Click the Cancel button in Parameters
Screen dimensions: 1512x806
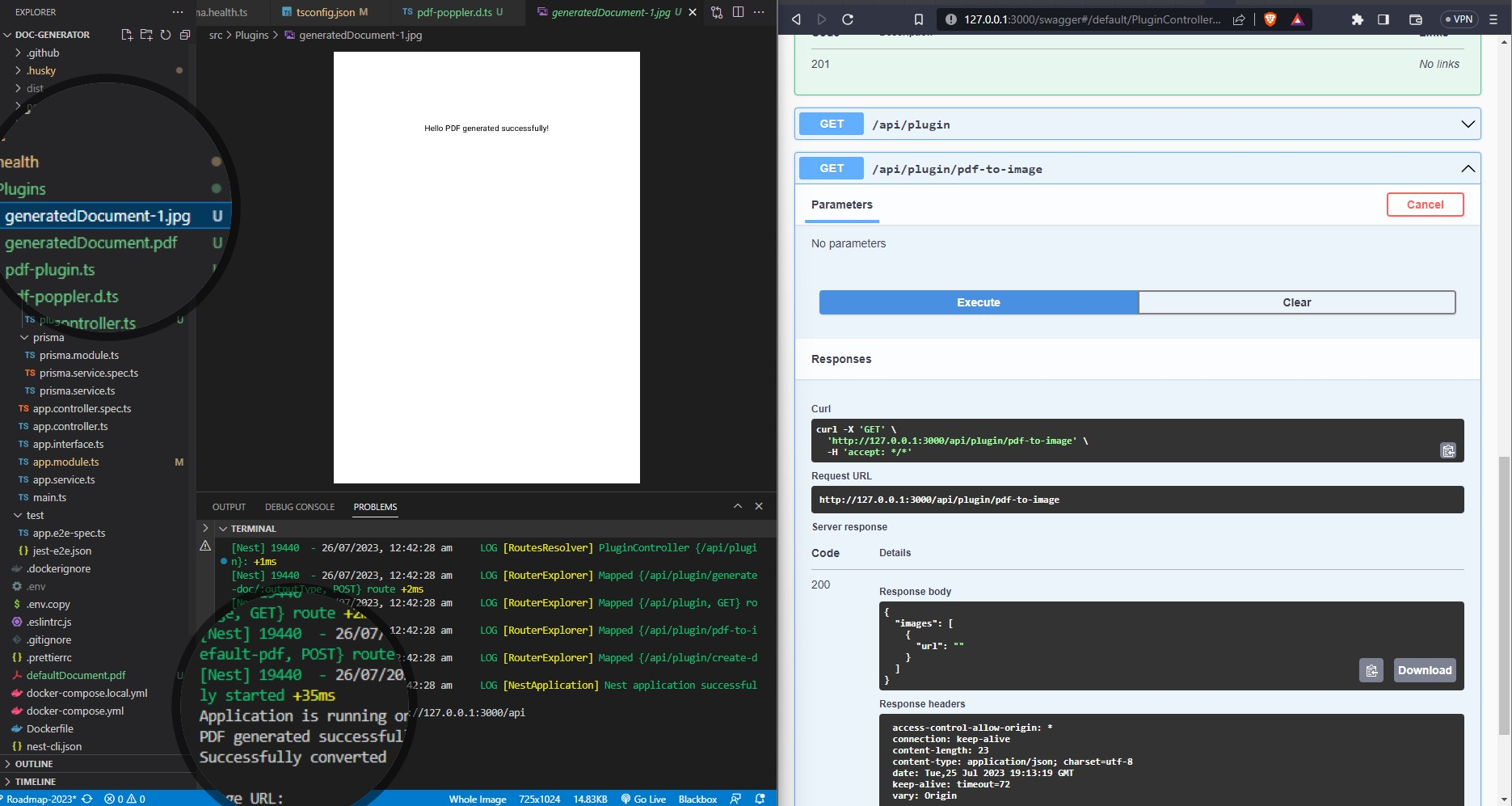pos(1425,205)
